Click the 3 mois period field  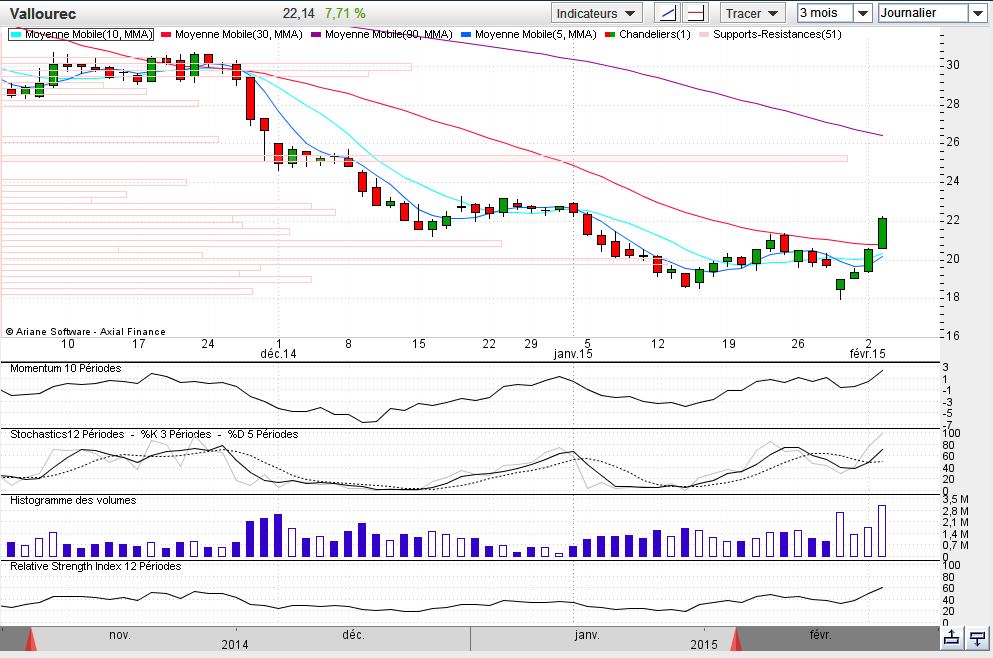click(x=825, y=13)
